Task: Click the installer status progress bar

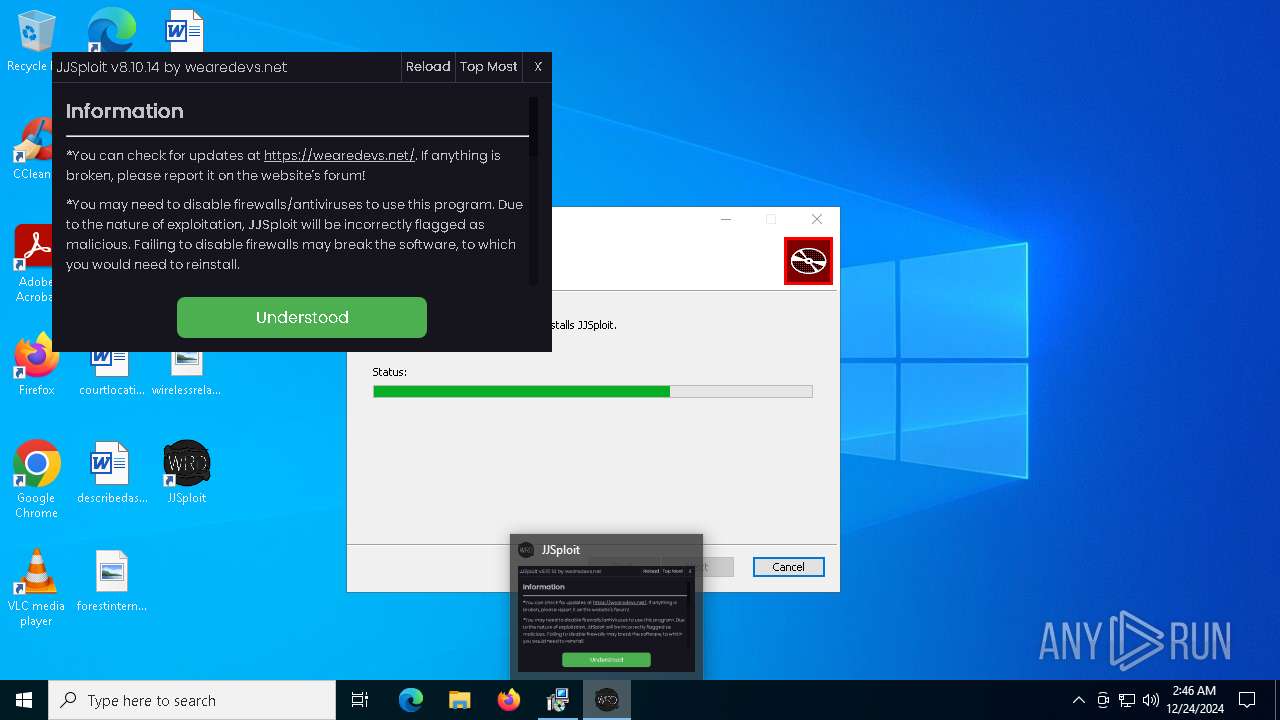Action: pyautogui.click(x=592, y=392)
